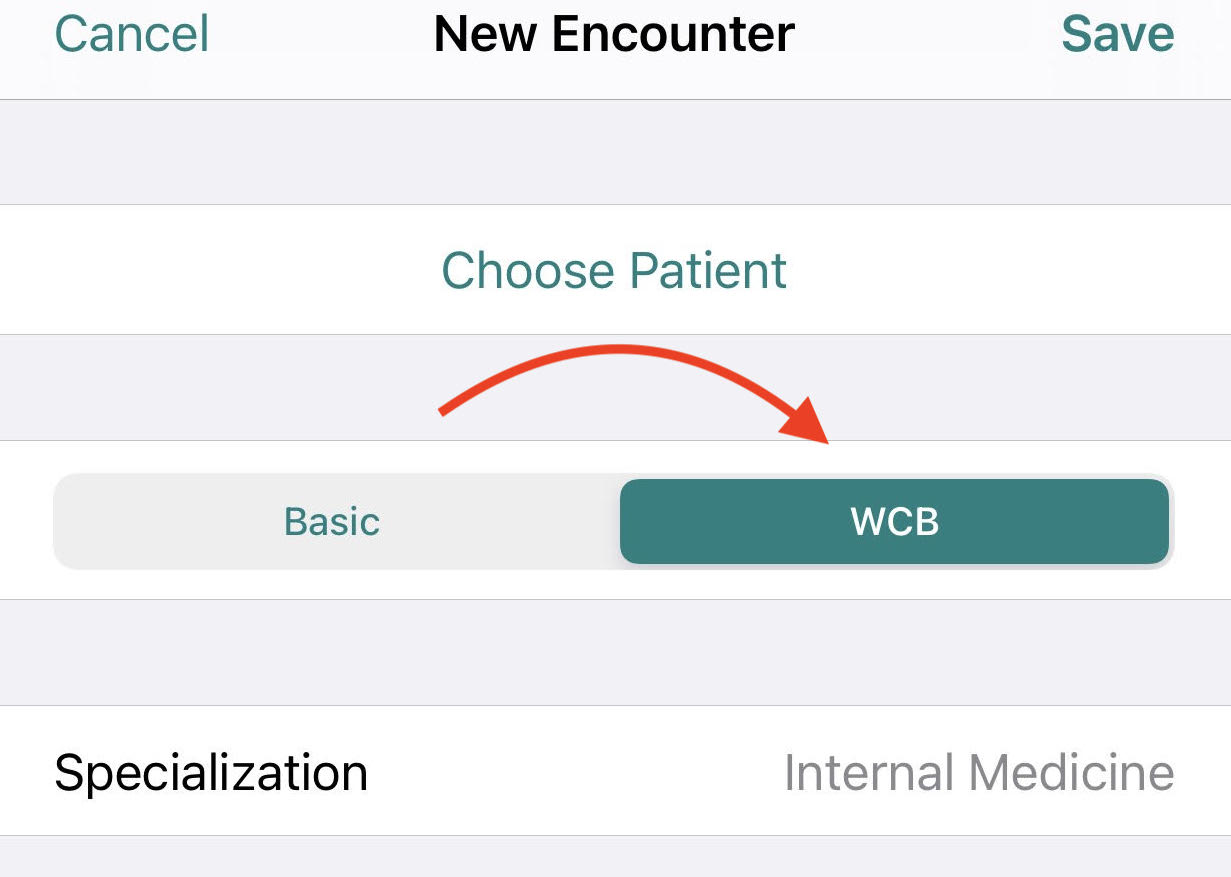Viewport: 1231px width, 877px height.
Task: Tap the Specialization row to expand options
Action: point(615,772)
